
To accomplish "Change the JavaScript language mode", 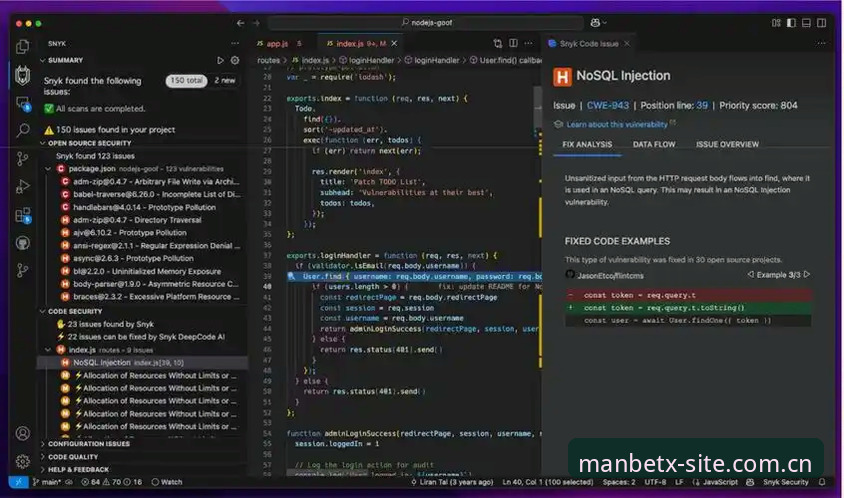I will [x=720, y=482].
